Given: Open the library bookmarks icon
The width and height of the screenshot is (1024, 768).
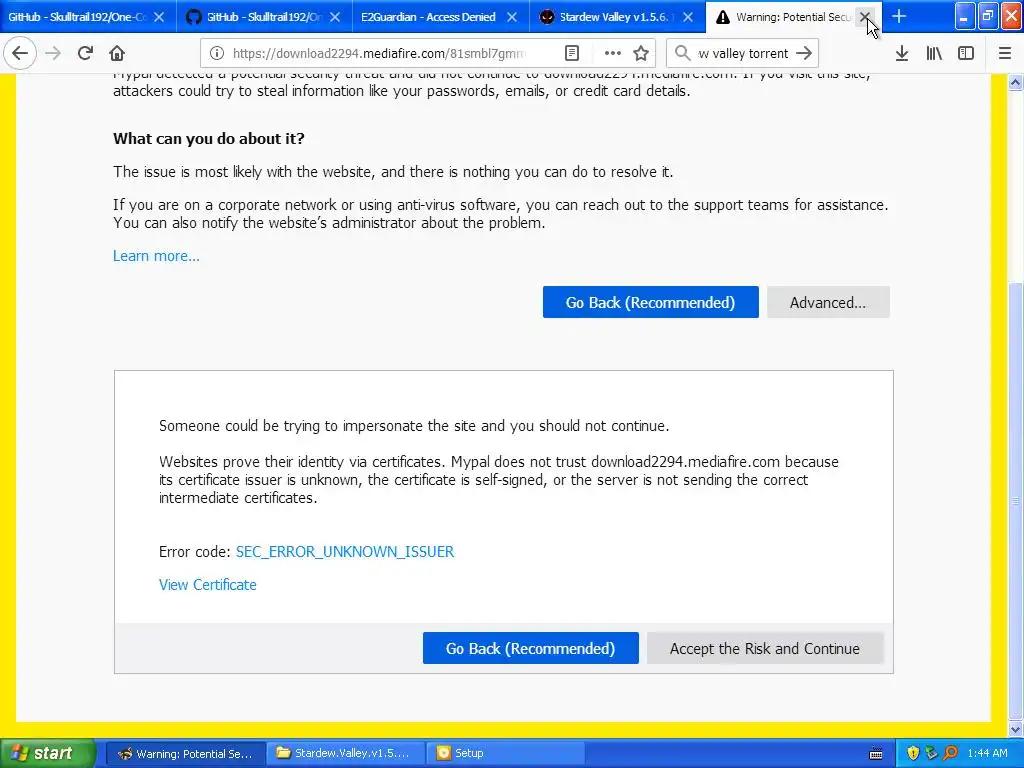Looking at the screenshot, I should (x=934, y=54).
